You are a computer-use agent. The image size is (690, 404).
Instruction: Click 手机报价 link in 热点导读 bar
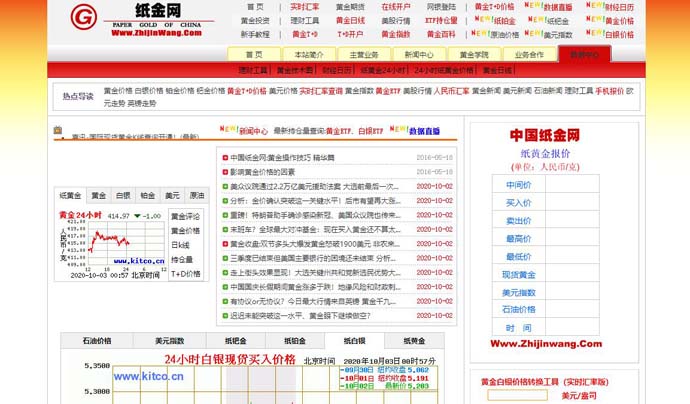coord(609,91)
